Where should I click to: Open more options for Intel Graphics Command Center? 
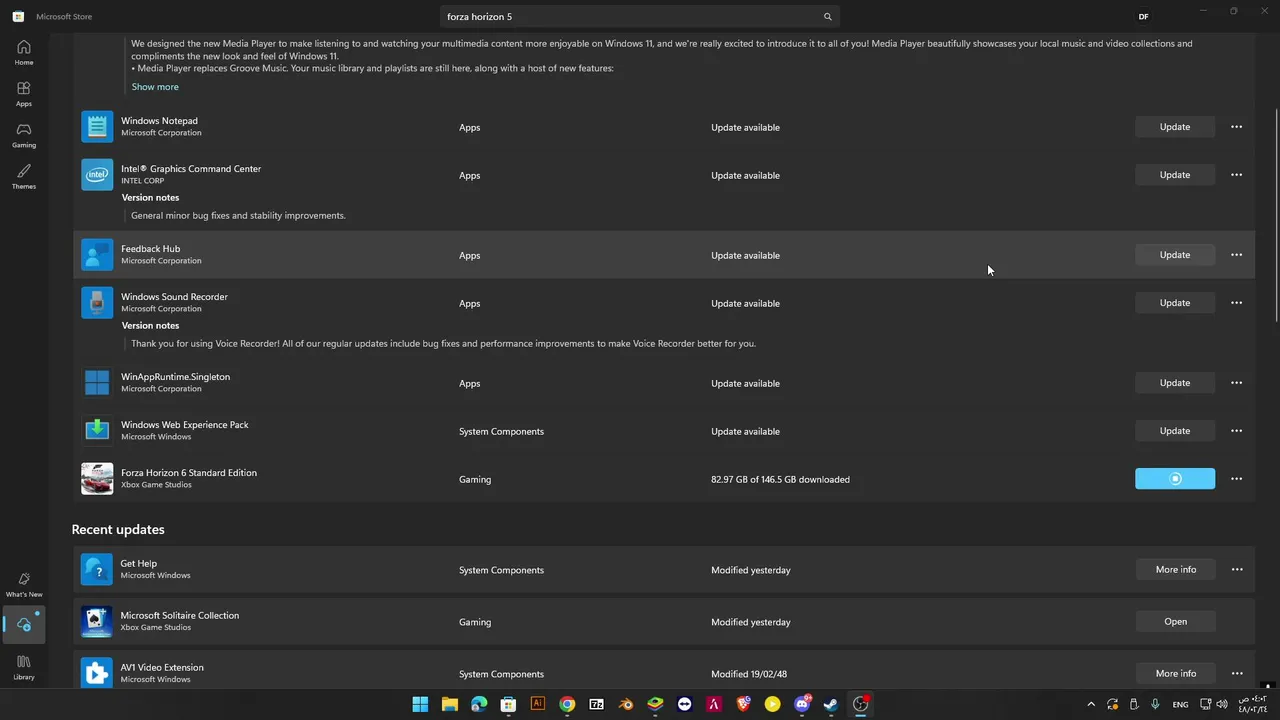pos(1236,175)
